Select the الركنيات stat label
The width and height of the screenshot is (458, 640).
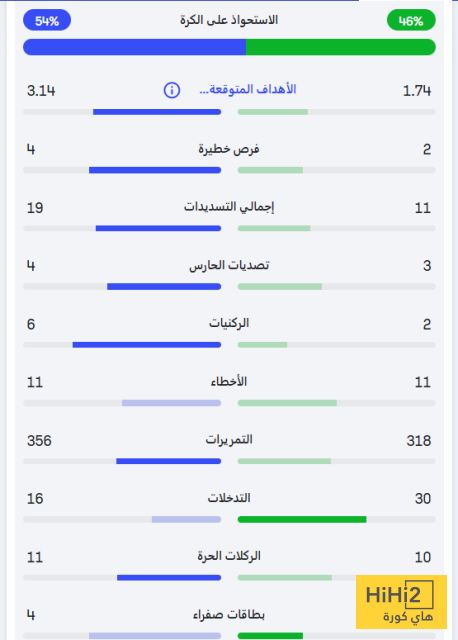tap(229, 323)
